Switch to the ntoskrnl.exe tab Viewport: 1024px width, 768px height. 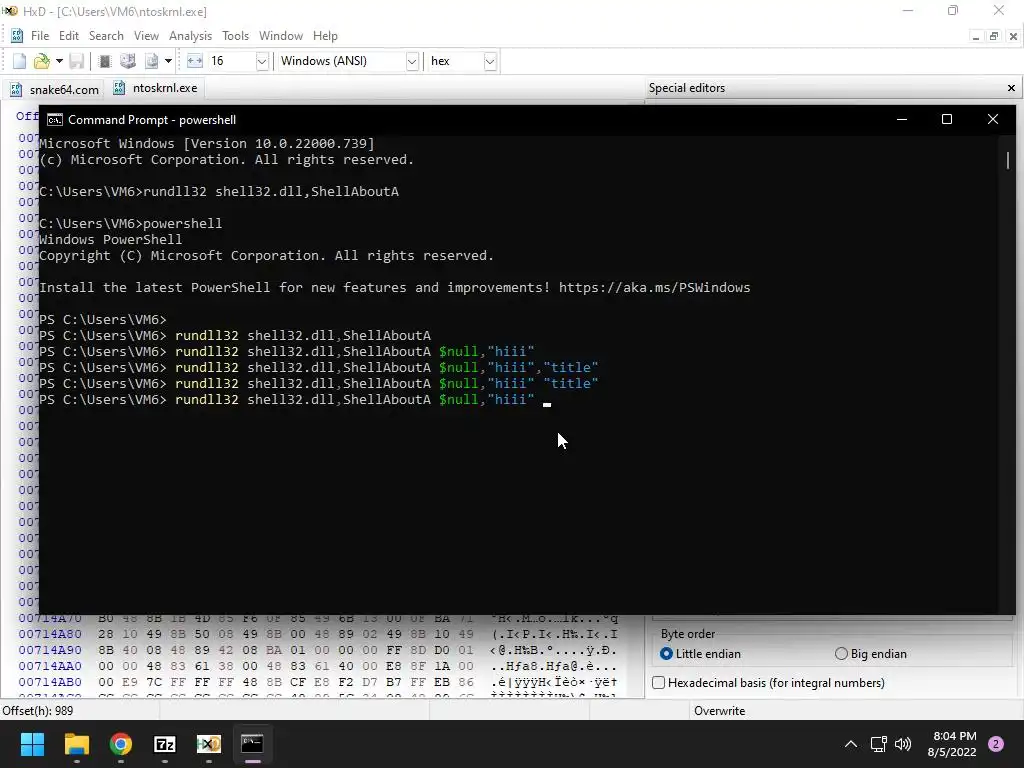[155, 88]
